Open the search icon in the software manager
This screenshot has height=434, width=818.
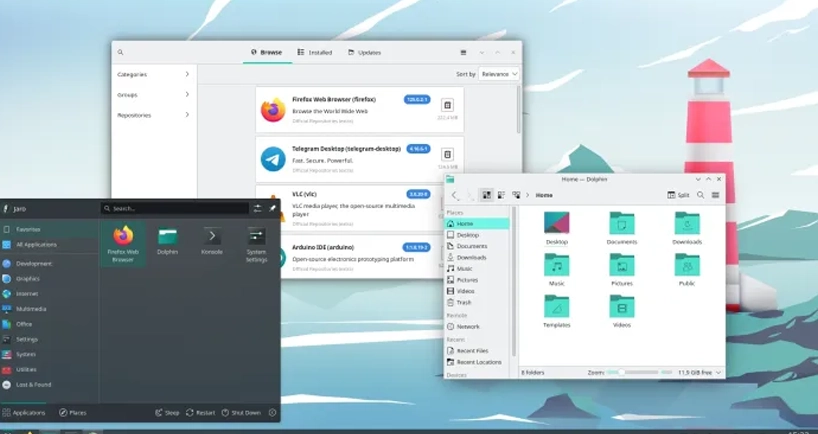[121, 52]
